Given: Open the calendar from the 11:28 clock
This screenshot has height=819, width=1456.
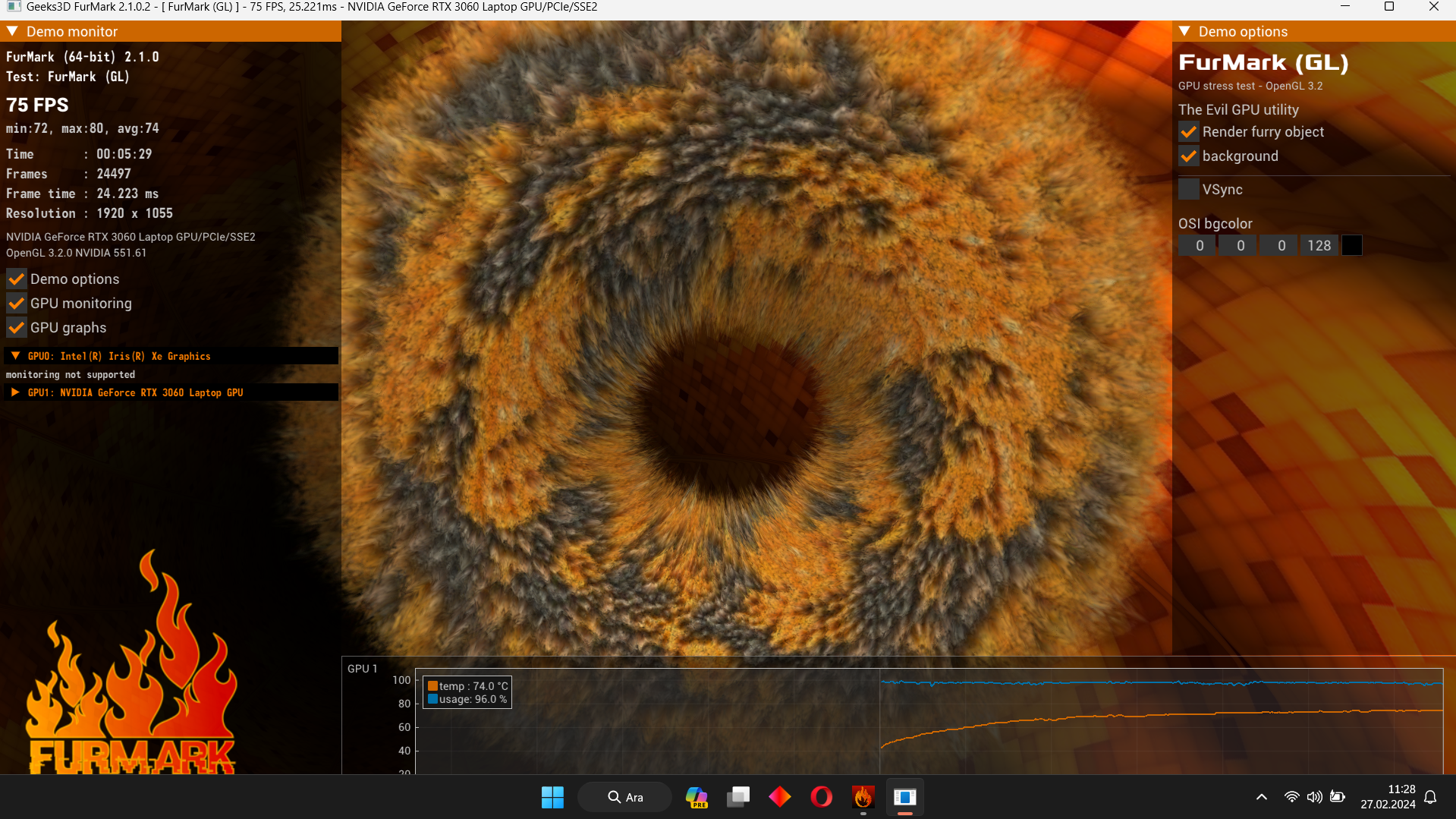Looking at the screenshot, I should point(1388,797).
